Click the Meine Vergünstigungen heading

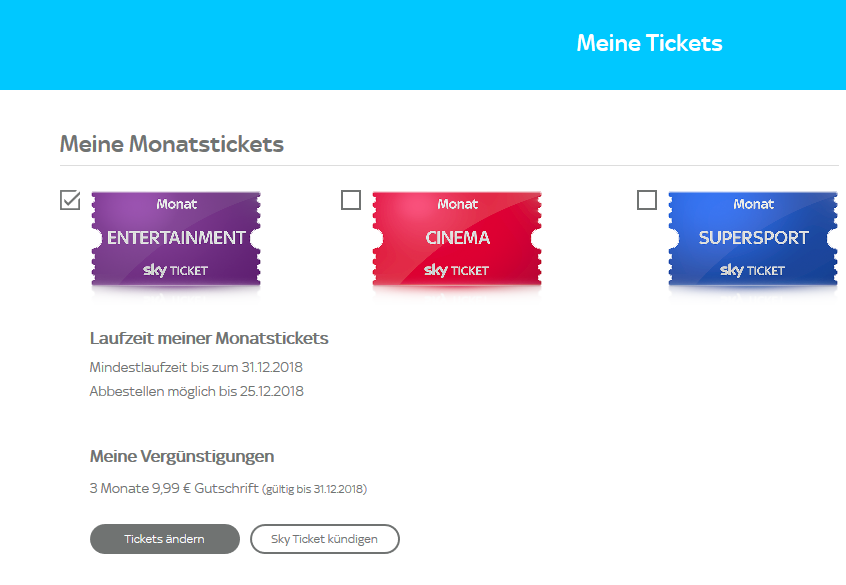(x=182, y=456)
